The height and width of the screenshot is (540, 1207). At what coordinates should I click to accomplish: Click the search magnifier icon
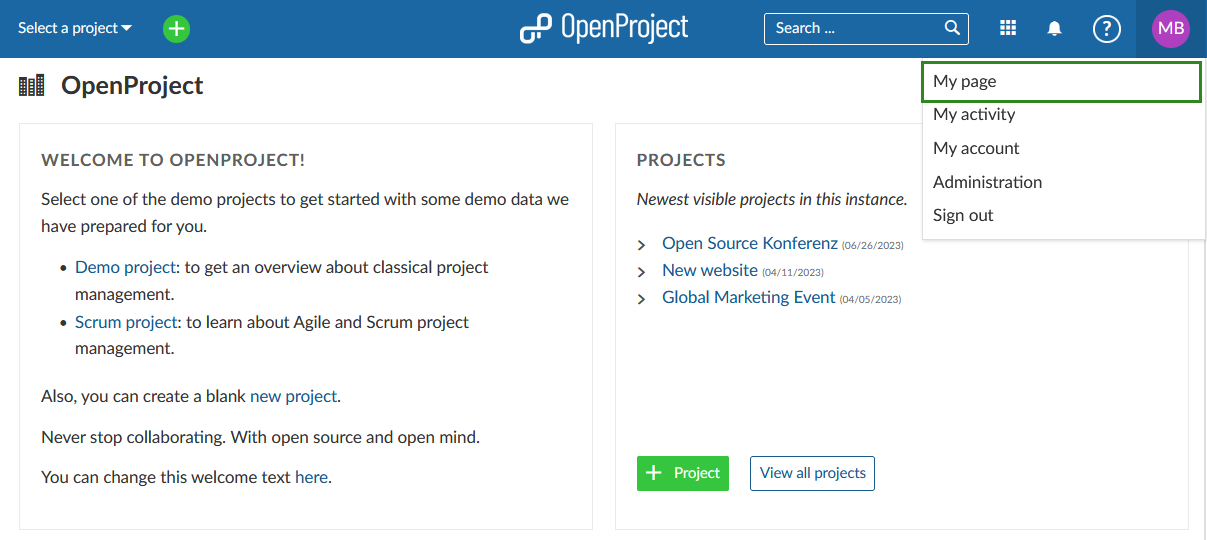click(952, 28)
